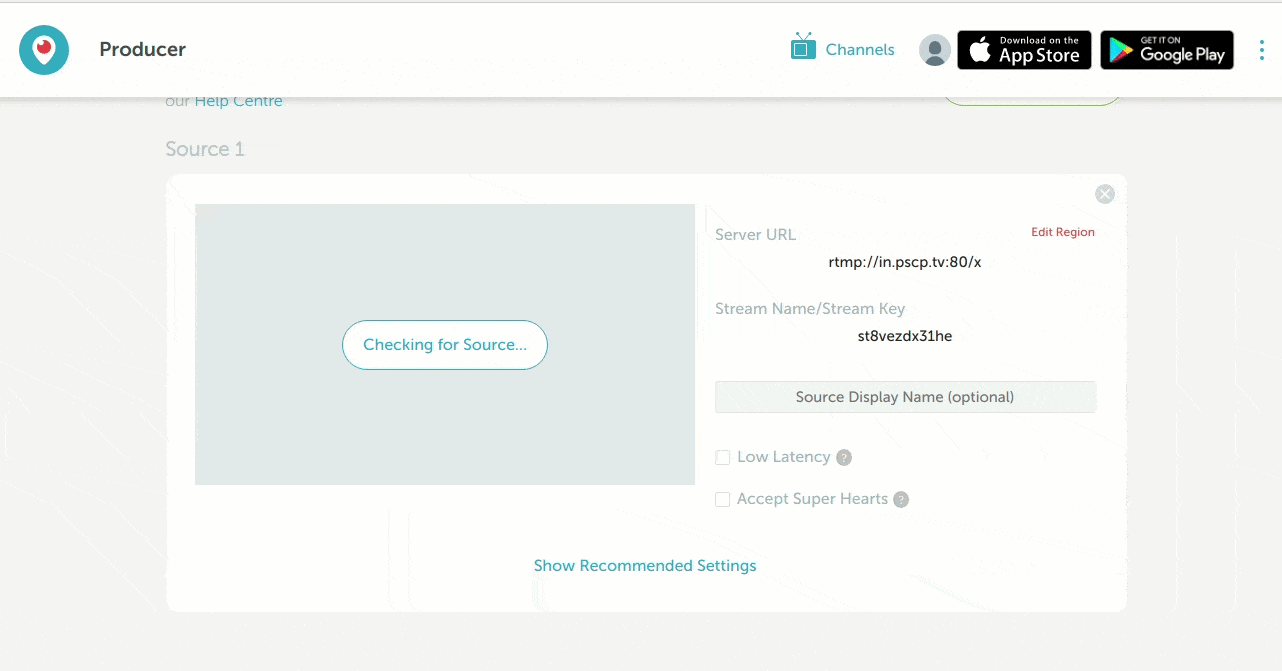Image resolution: width=1282 pixels, height=671 pixels.
Task: Download on the App Store button
Action: coord(1024,50)
